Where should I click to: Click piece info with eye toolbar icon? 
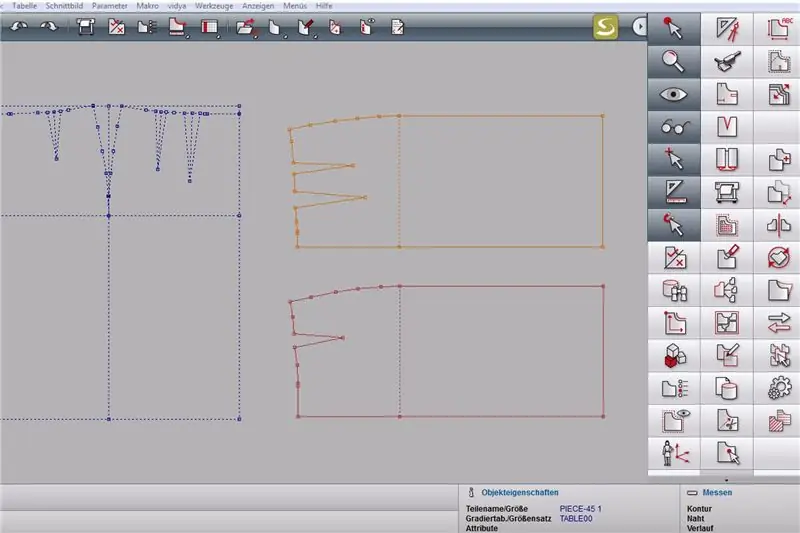367,27
